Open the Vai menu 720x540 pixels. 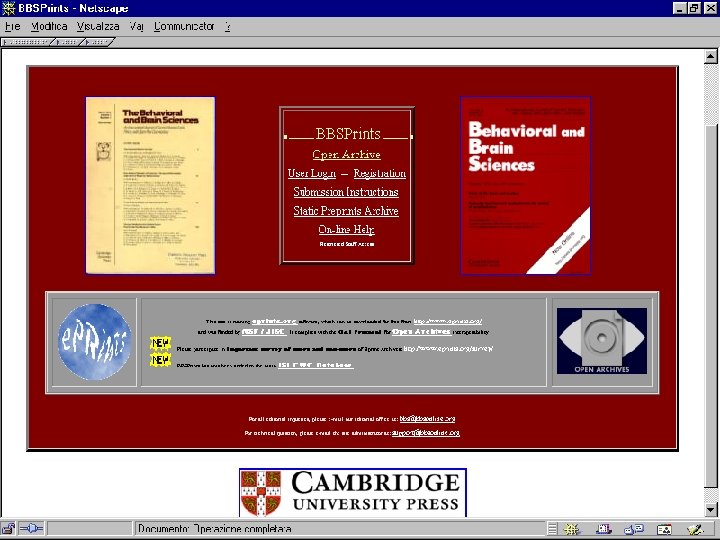pyautogui.click(x=136, y=27)
